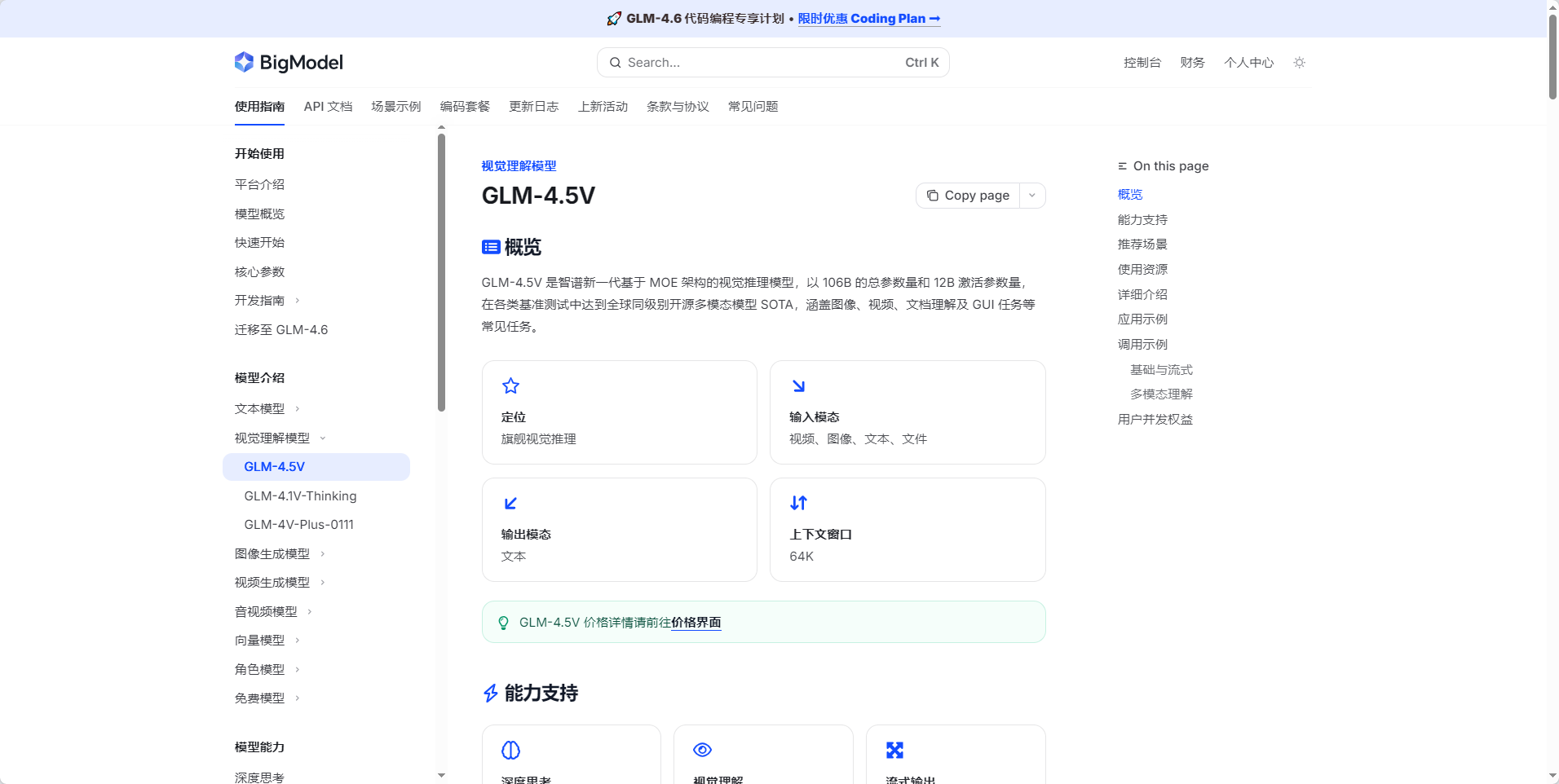The width and height of the screenshot is (1559, 784).
Task: Expand 音视频模型 sidebar section
Action: click(x=310, y=612)
